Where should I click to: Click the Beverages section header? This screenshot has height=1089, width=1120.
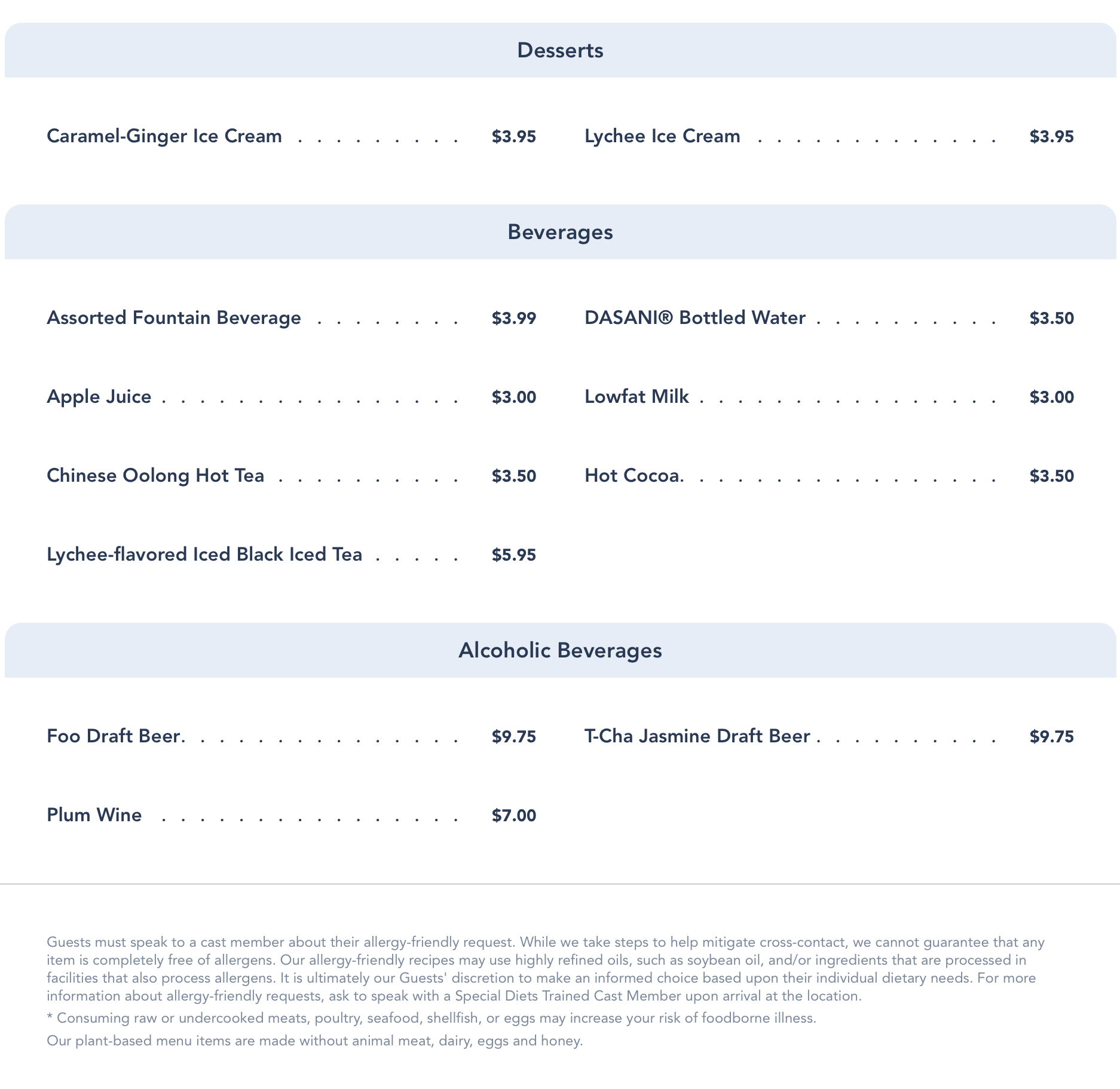pos(560,232)
